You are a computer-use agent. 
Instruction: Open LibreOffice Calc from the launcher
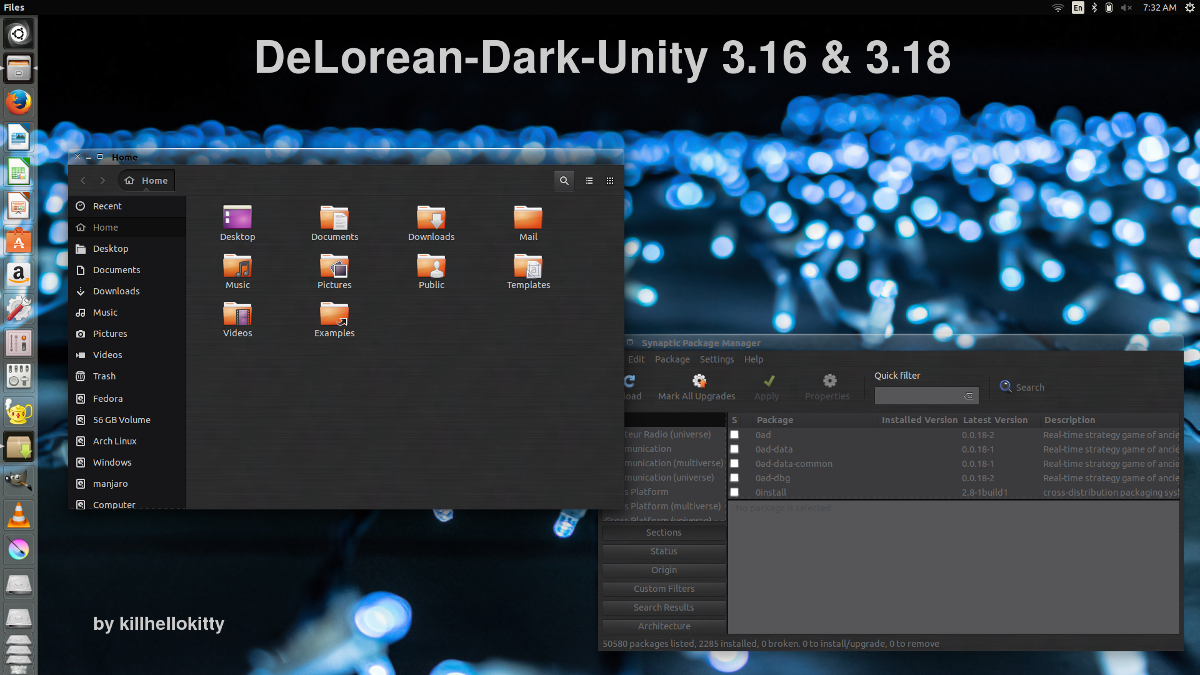coord(19,172)
